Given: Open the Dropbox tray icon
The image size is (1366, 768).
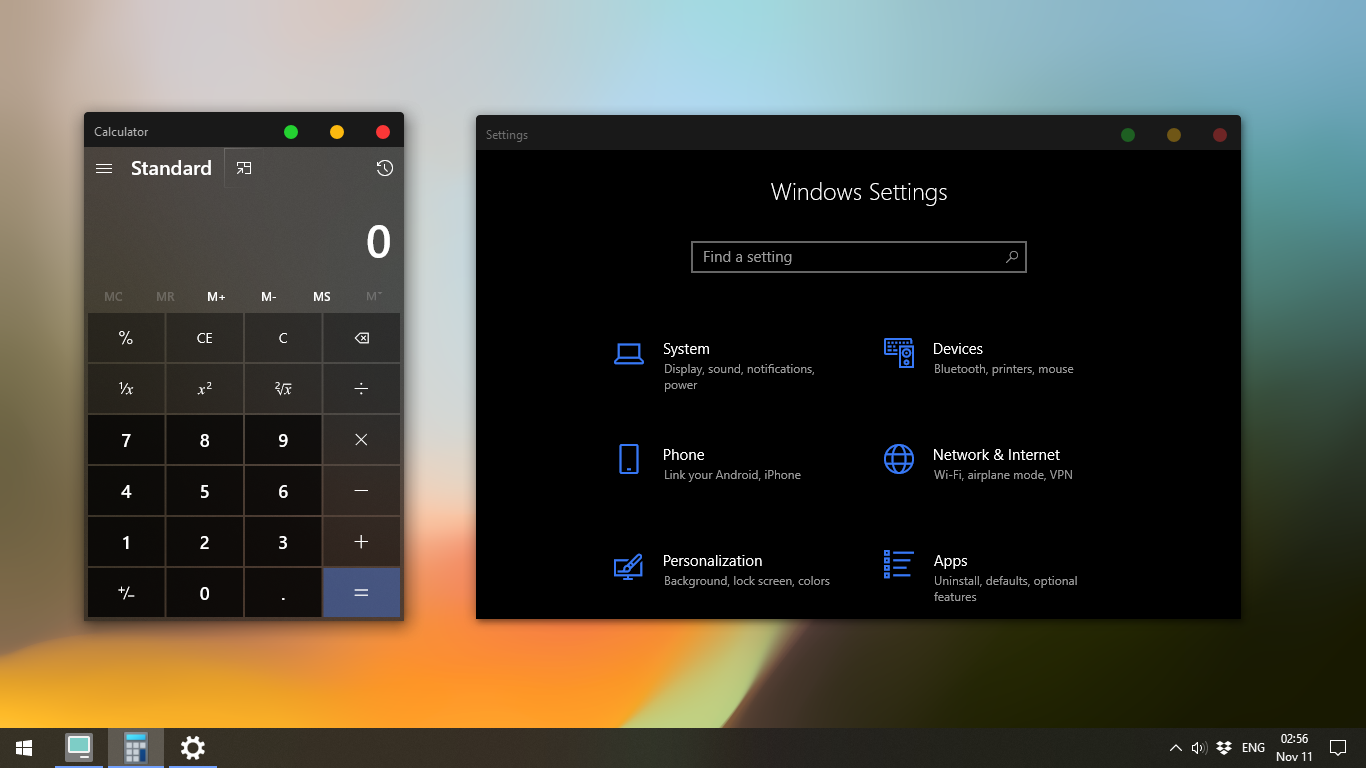Looking at the screenshot, I should (x=1224, y=748).
